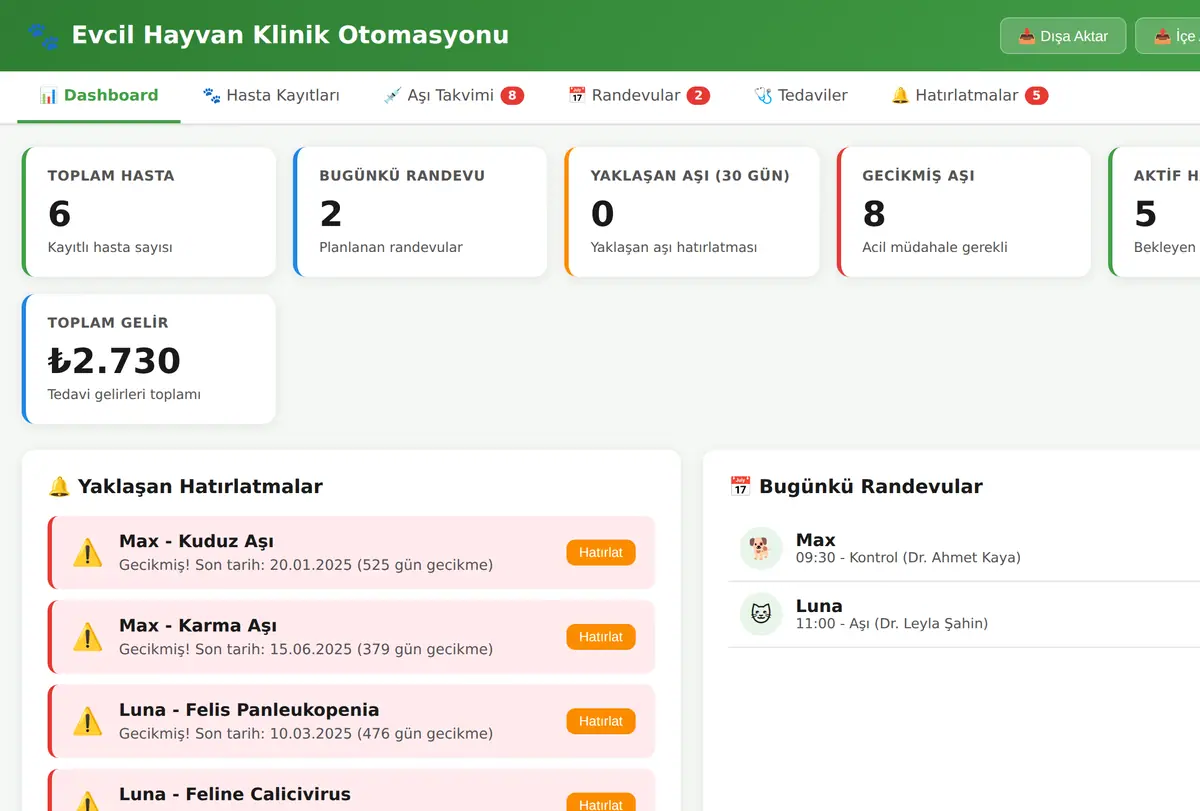The image size is (1200, 811).
Task: Click the red 5 badge on Hatırlatmalar
Action: 1036,96
